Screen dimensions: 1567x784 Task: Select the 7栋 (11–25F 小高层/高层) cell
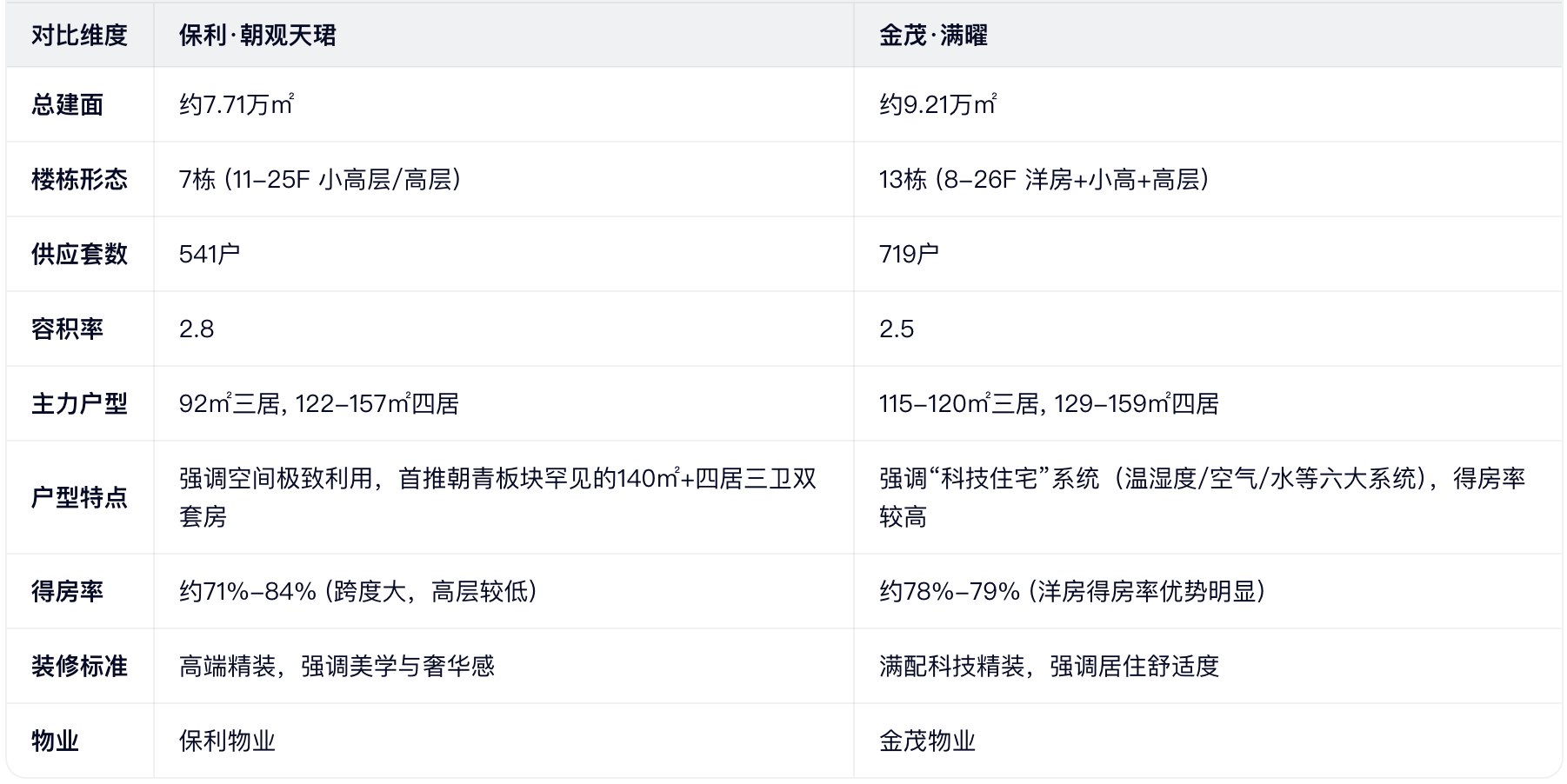(x=320, y=180)
